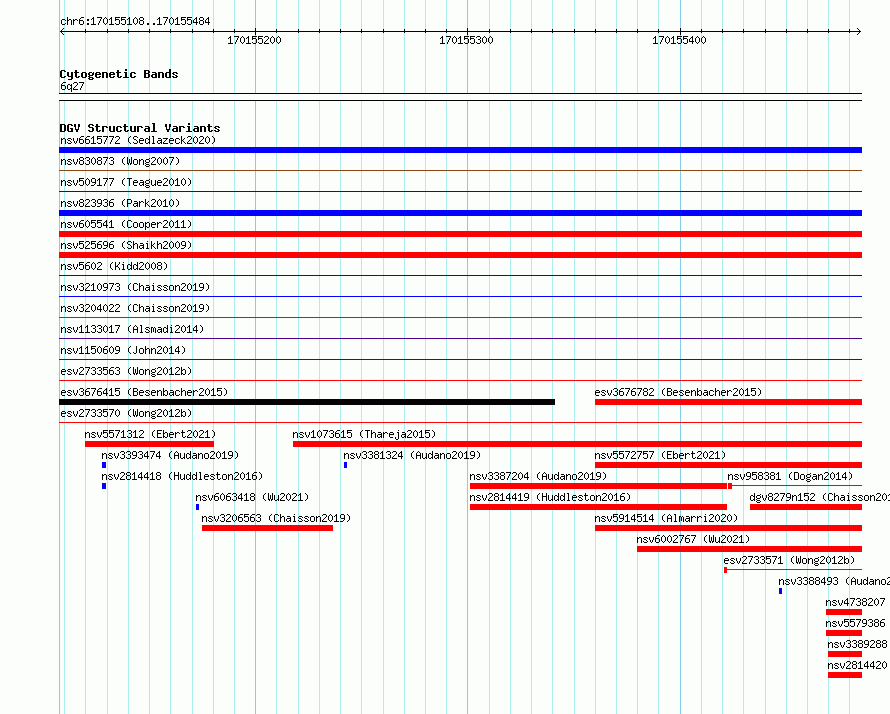The width and height of the screenshot is (890, 714).
Task: Open nsv5914514 (Almarri2020) label
Action: point(666,518)
